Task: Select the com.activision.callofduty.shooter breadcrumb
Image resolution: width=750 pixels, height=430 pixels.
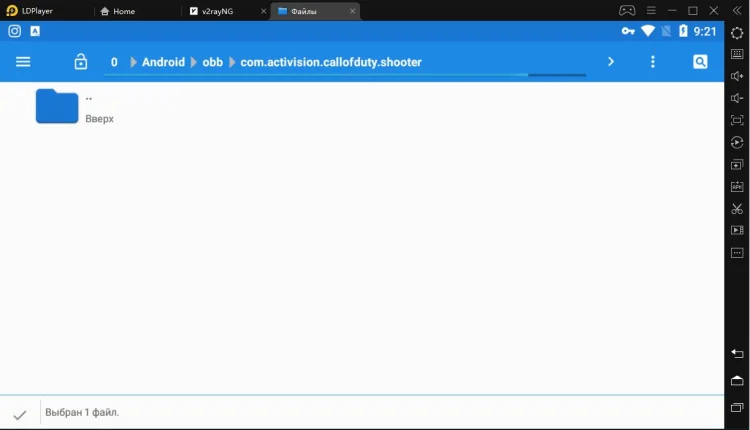Action: [x=331, y=62]
